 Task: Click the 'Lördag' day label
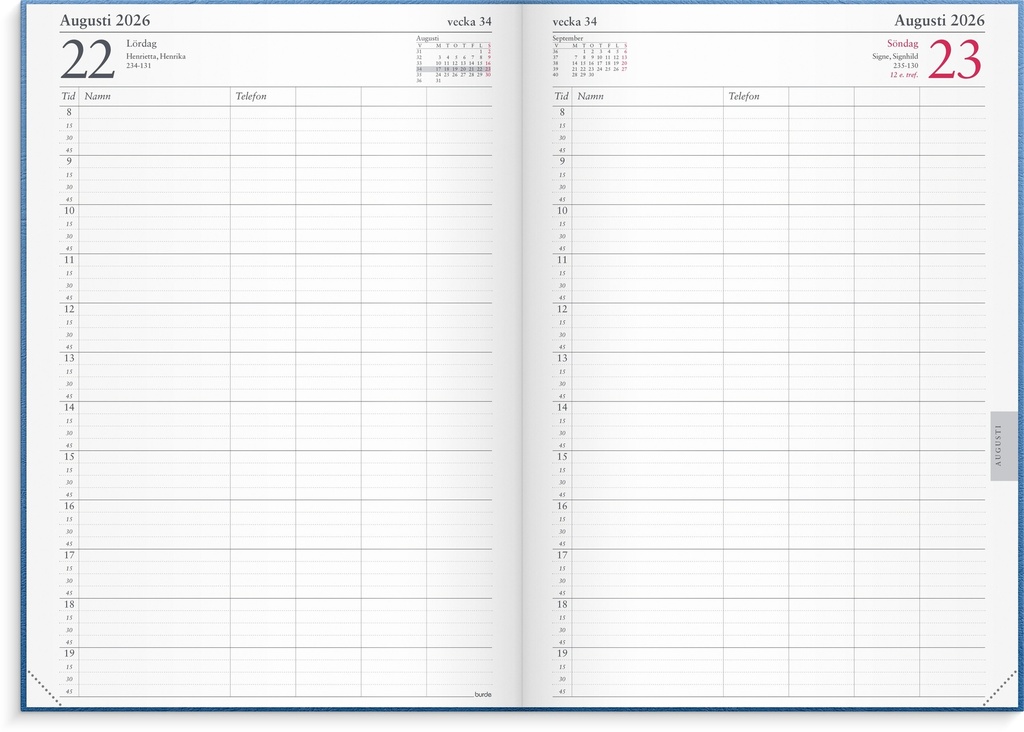[x=142, y=44]
